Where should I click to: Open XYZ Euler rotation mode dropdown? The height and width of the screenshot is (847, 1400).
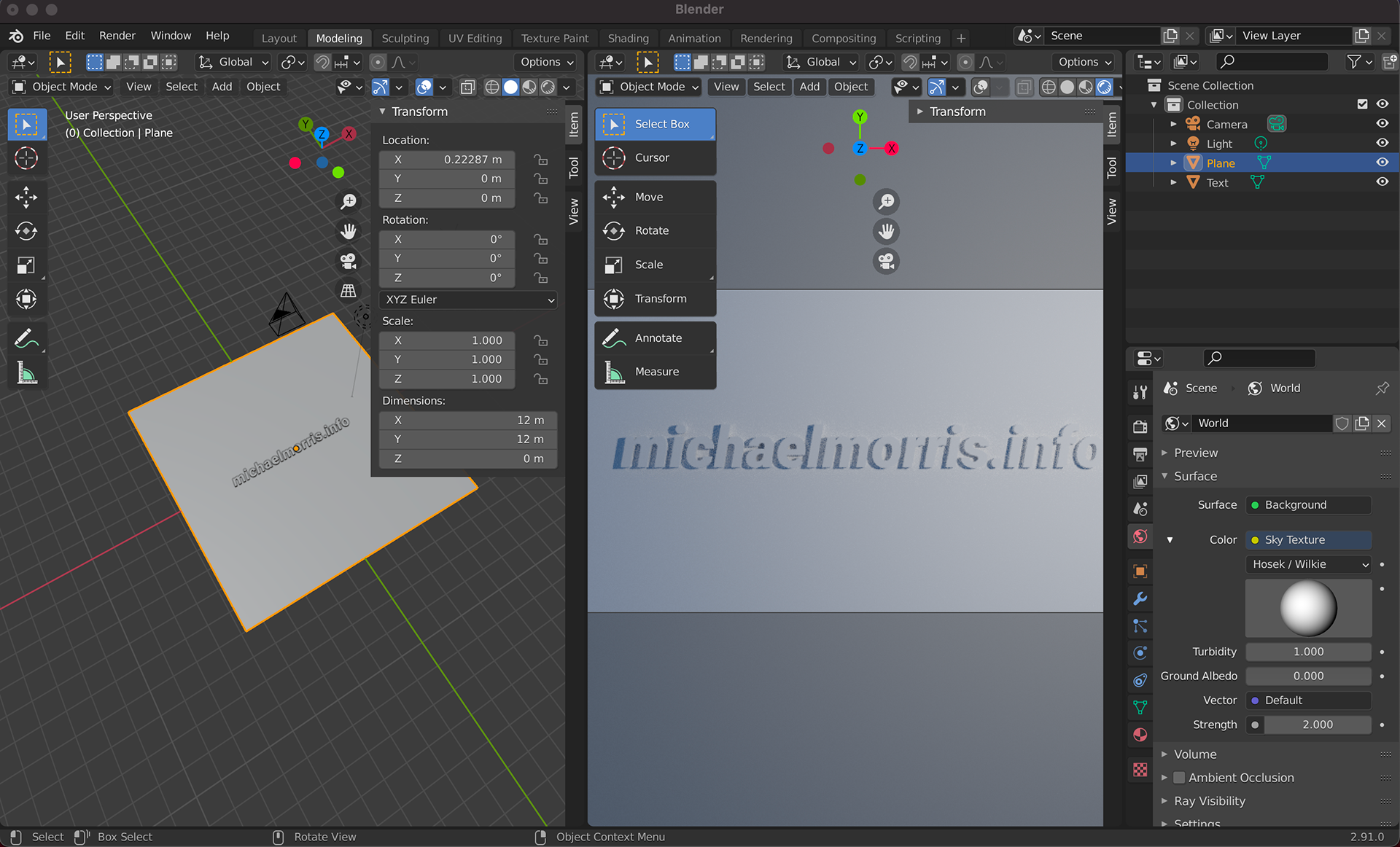tap(469, 300)
